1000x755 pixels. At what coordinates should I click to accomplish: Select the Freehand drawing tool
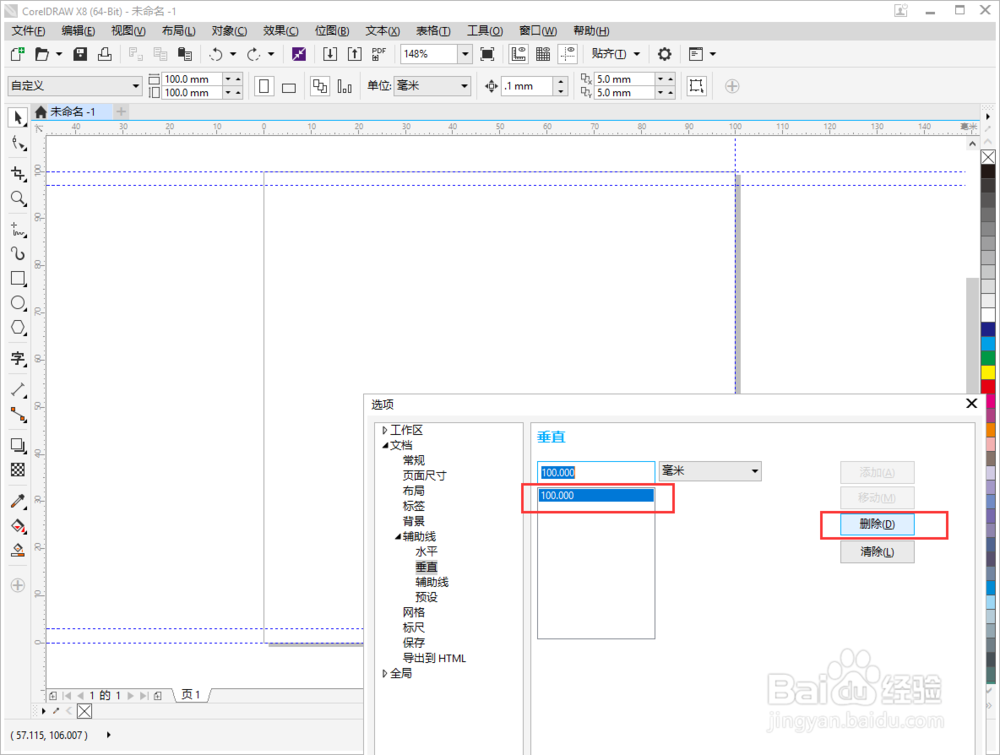click(18, 230)
